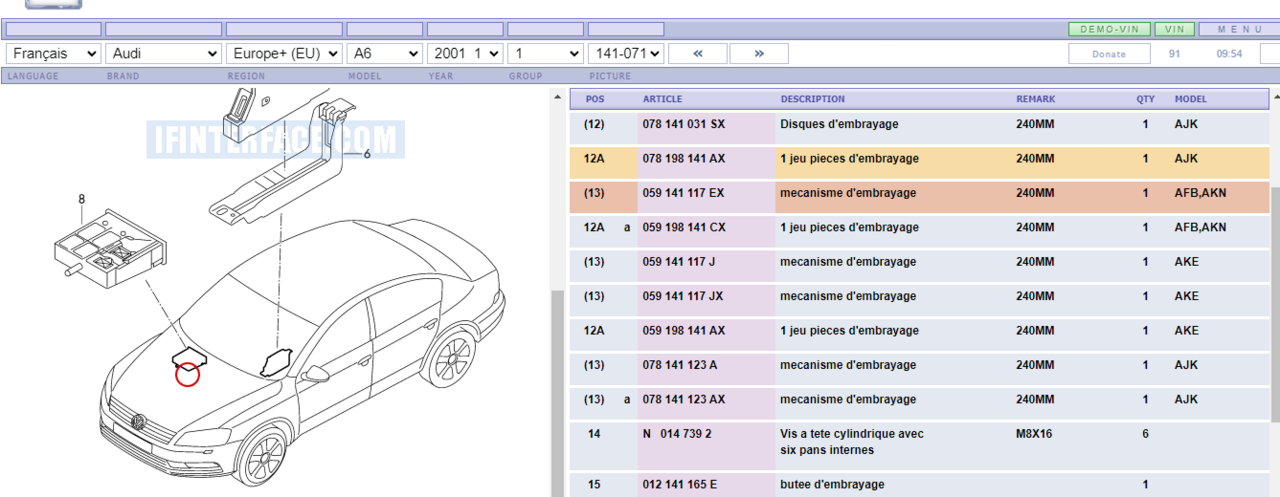Go to previous picture with « button
The image size is (1280, 497).
point(697,53)
